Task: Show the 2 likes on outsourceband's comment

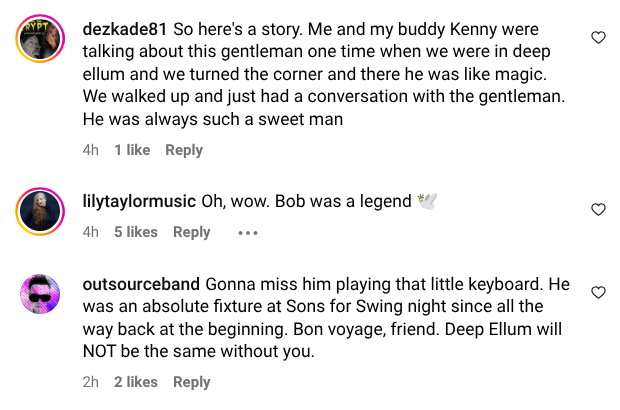Action: tap(136, 382)
